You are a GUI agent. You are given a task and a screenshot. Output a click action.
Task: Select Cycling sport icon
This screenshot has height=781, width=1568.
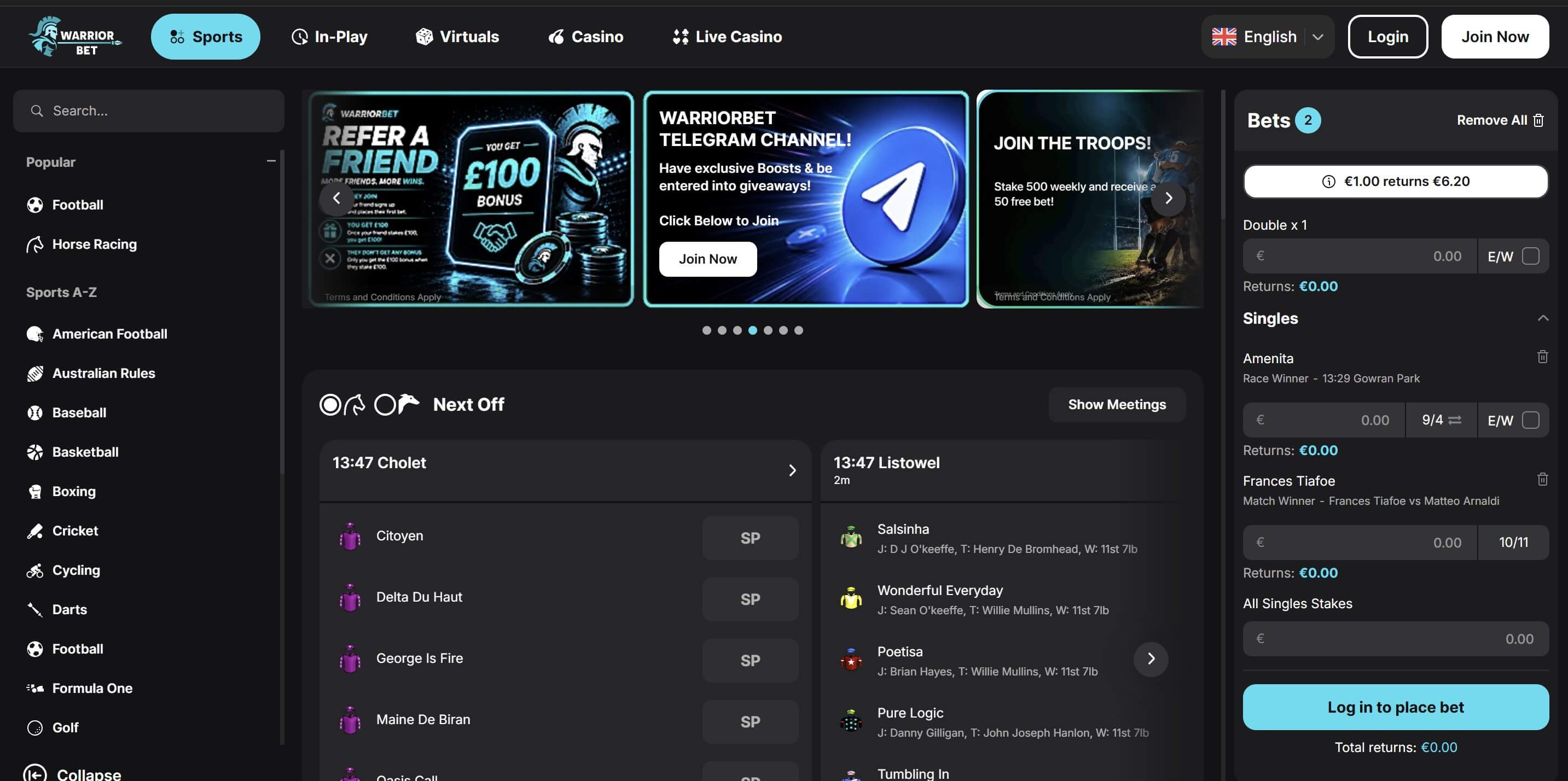pos(34,570)
